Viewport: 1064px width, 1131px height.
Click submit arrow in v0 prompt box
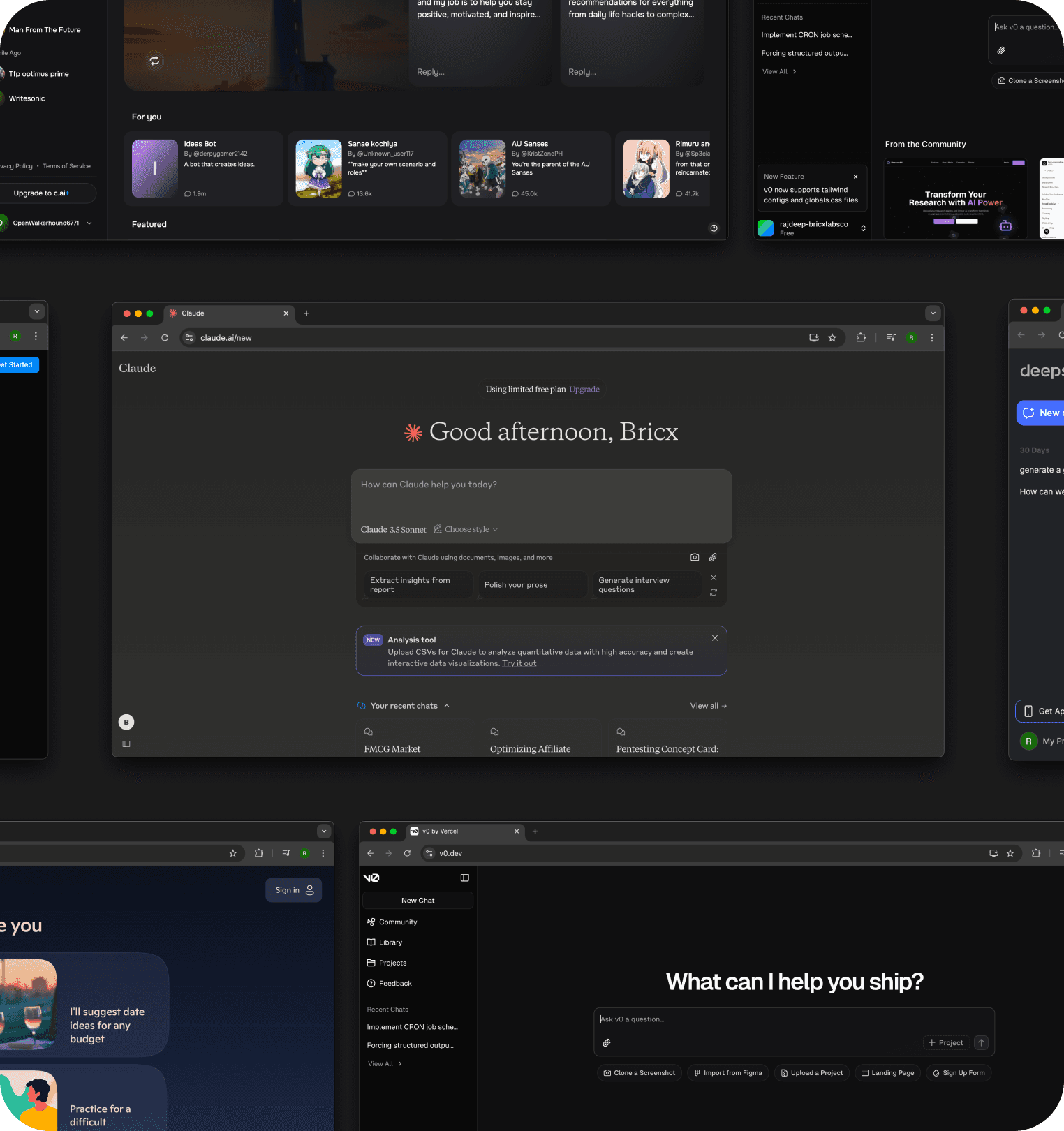pos(981,1043)
